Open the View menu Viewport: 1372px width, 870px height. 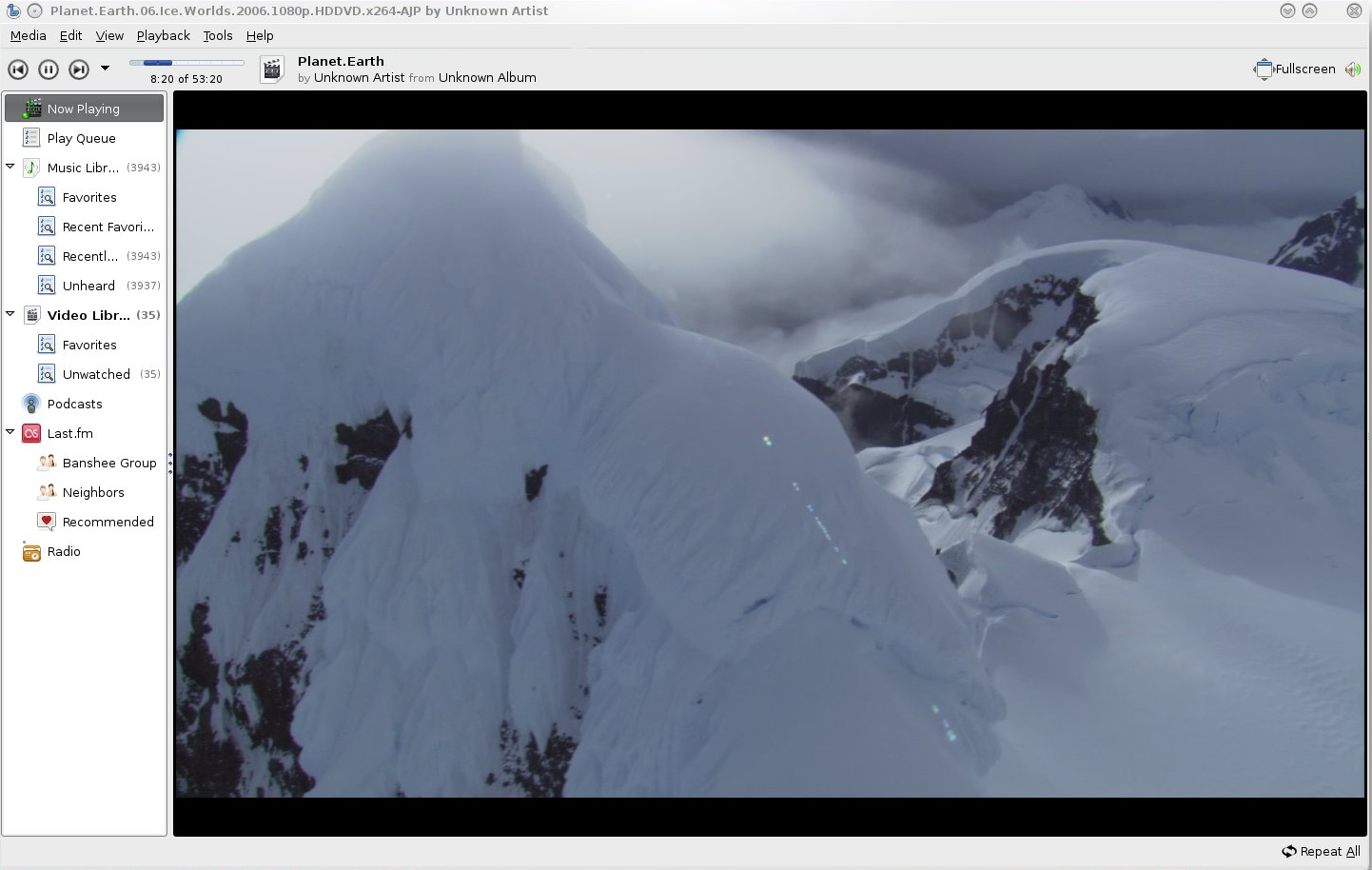[x=109, y=35]
